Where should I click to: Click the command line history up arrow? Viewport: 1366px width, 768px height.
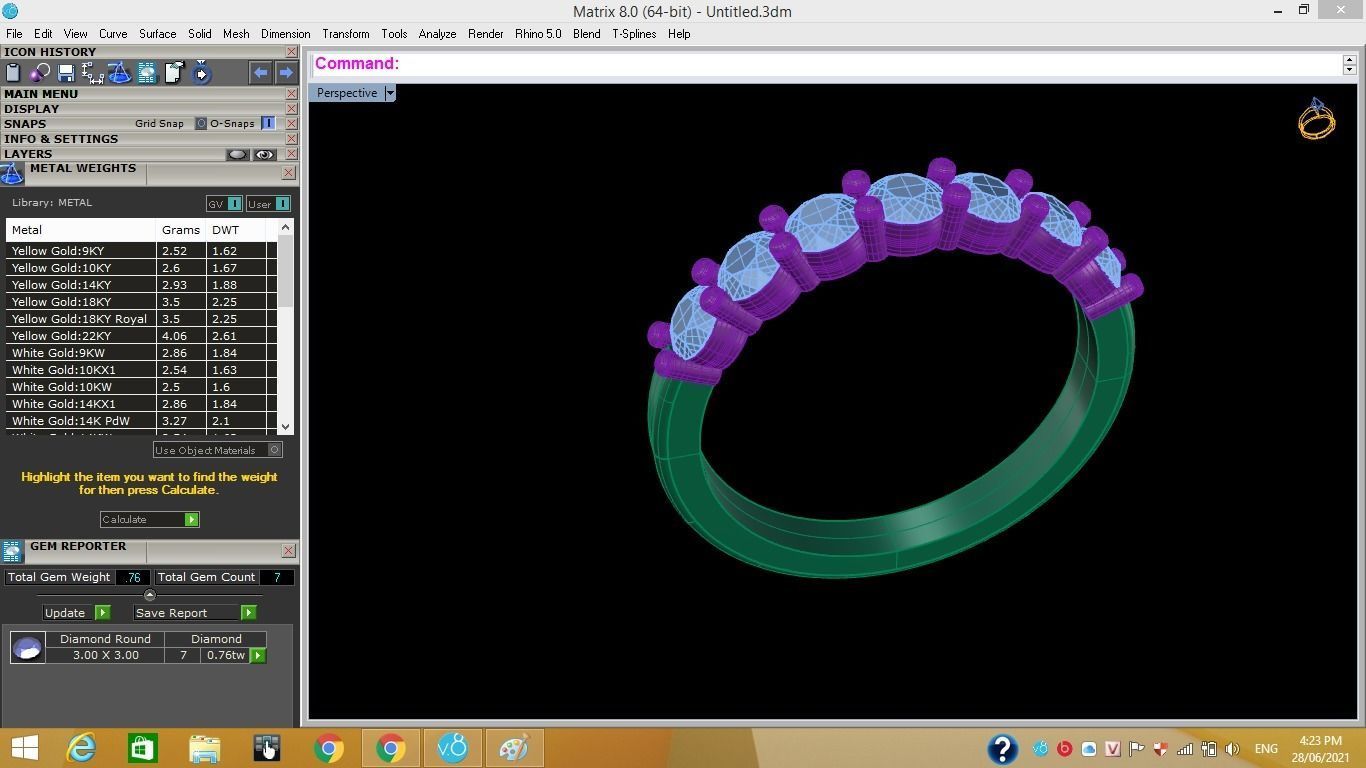1349,59
